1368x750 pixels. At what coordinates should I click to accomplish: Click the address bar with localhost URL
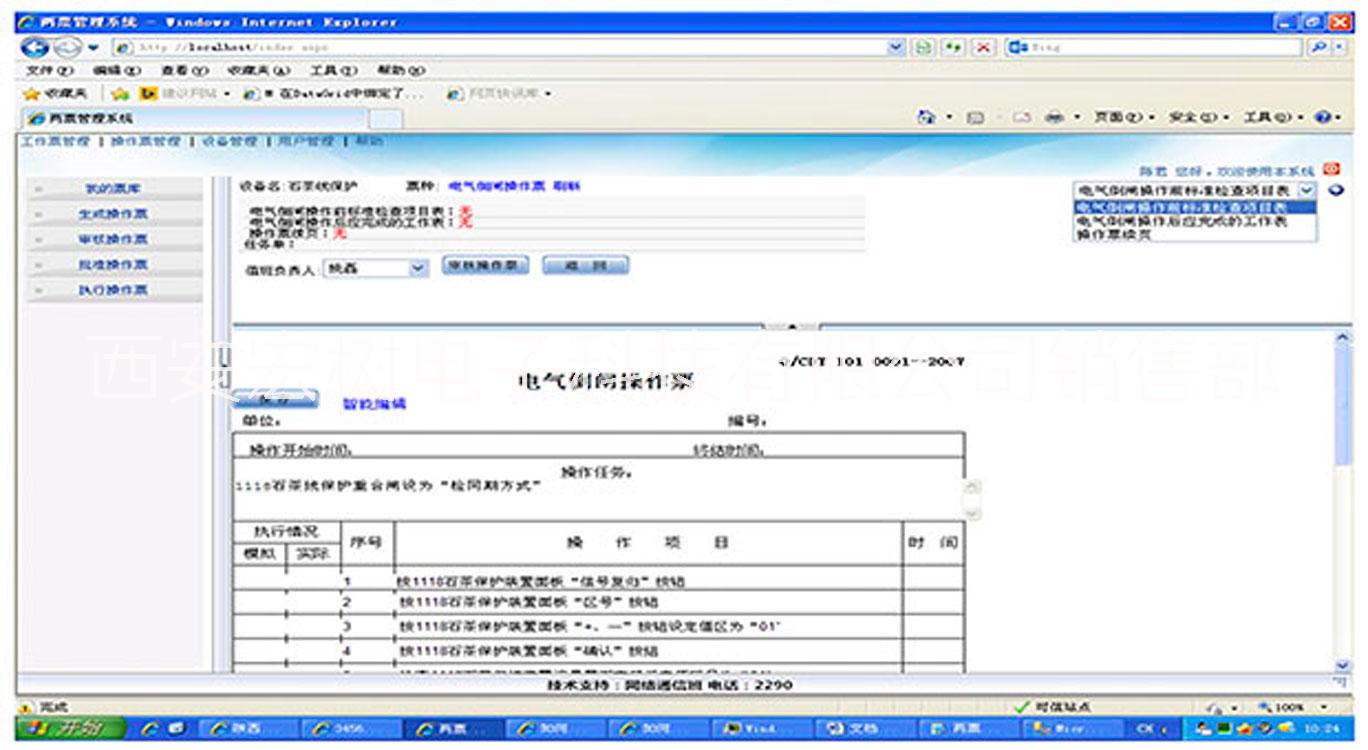(x=500, y=47)
